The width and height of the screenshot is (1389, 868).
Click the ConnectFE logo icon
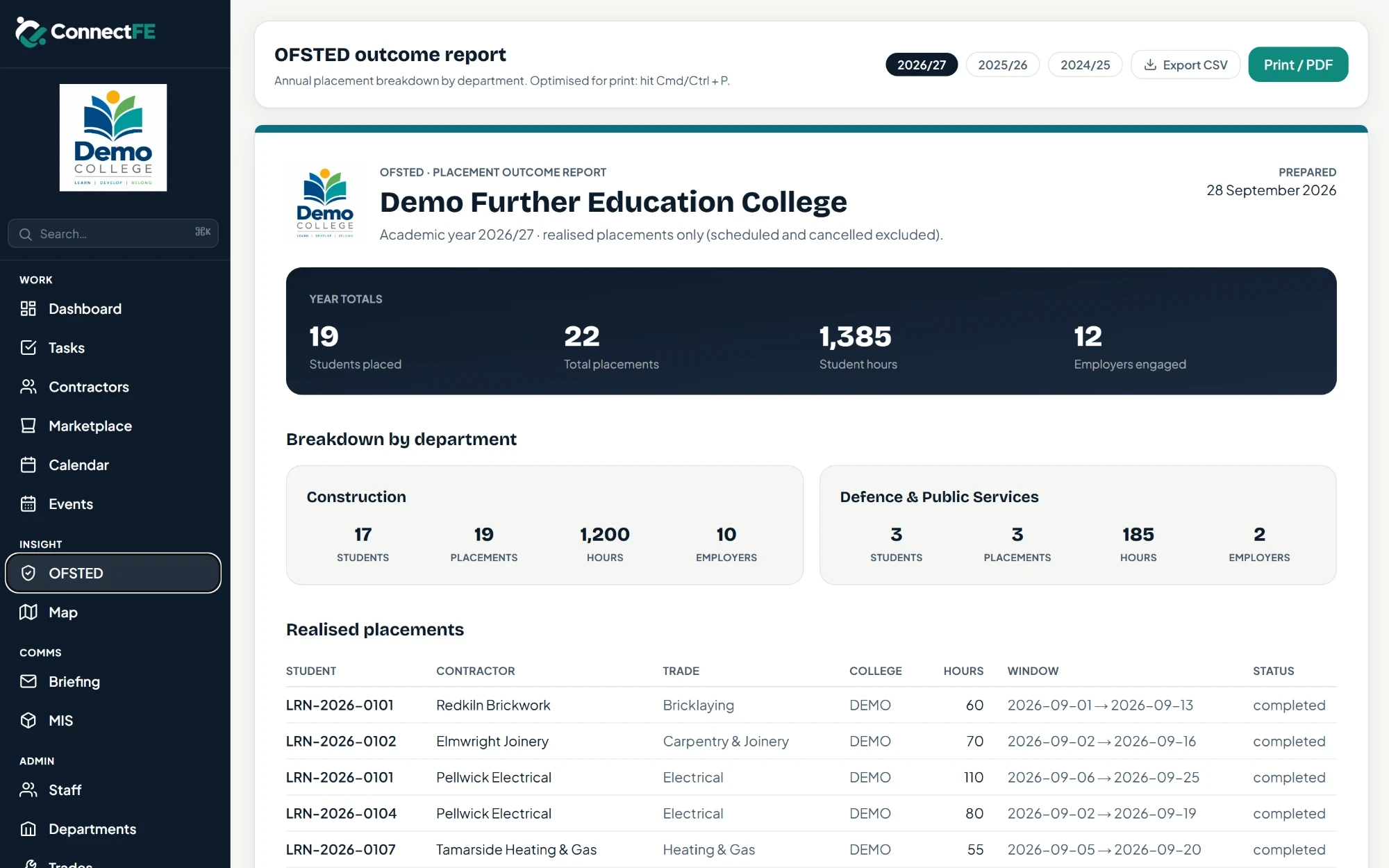tap(31, 32)
